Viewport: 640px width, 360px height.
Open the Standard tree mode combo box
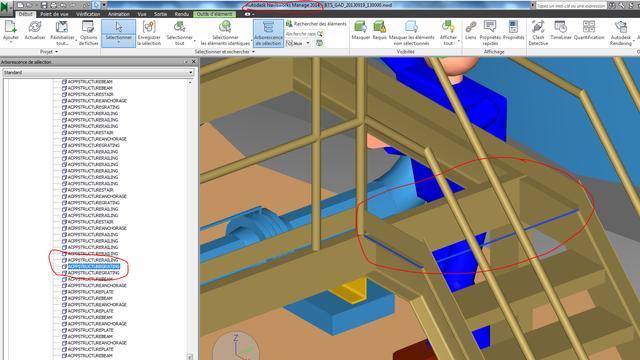(x=98, y=73)
